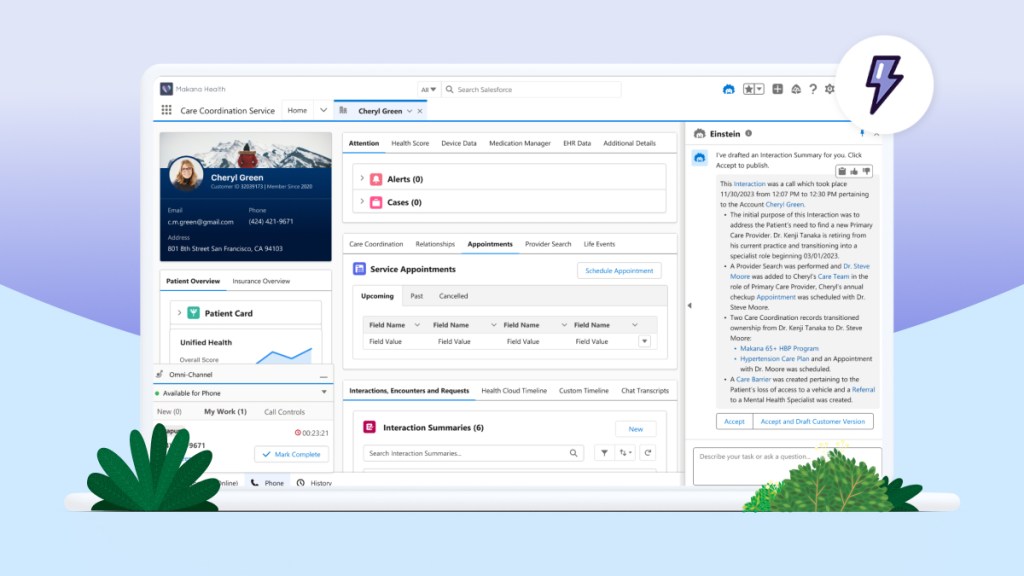Pin the Einstein panel
Screen dimensions: 1024x576
[x=861, y=134]
